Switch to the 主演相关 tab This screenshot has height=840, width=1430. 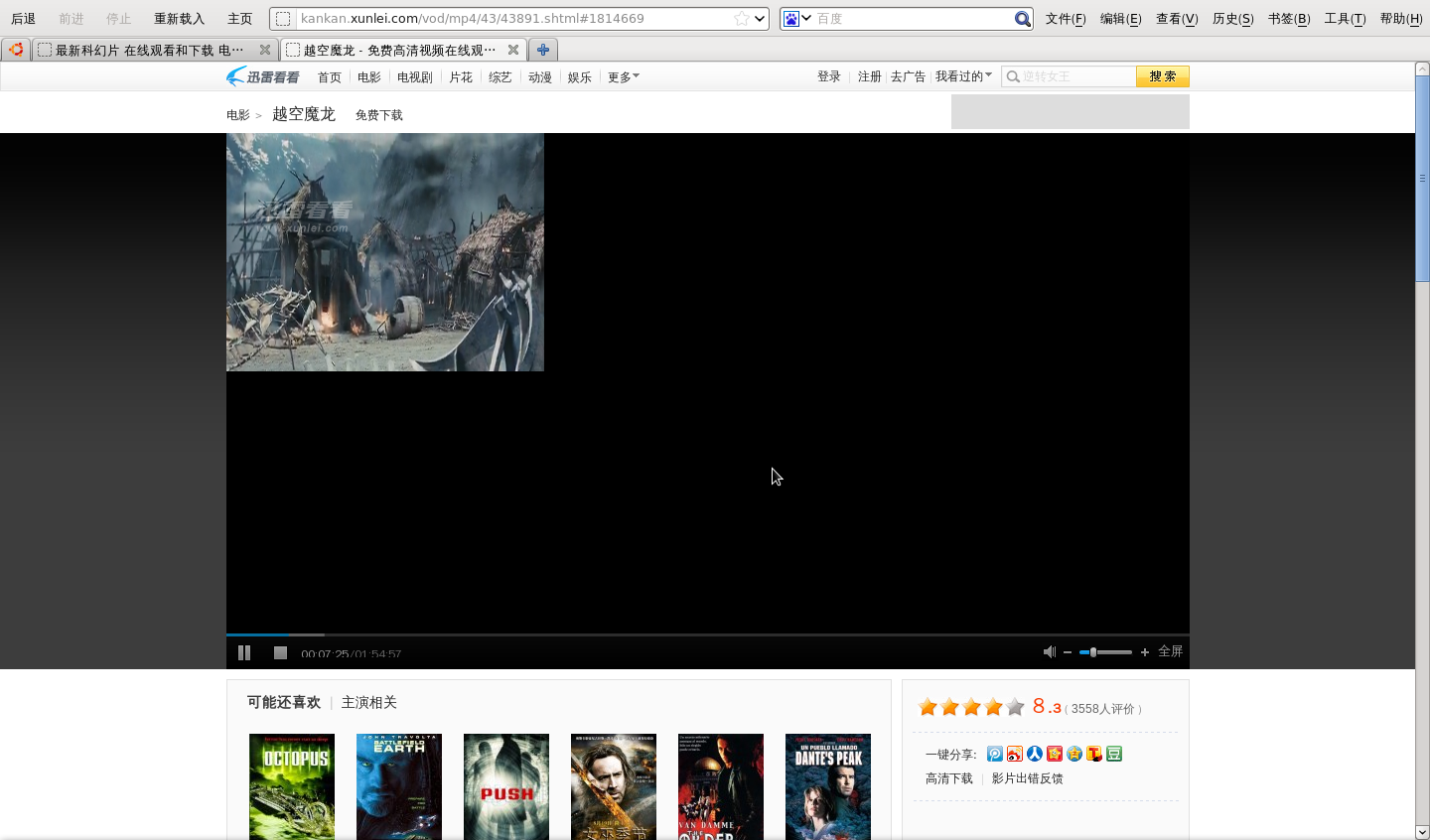368,702
